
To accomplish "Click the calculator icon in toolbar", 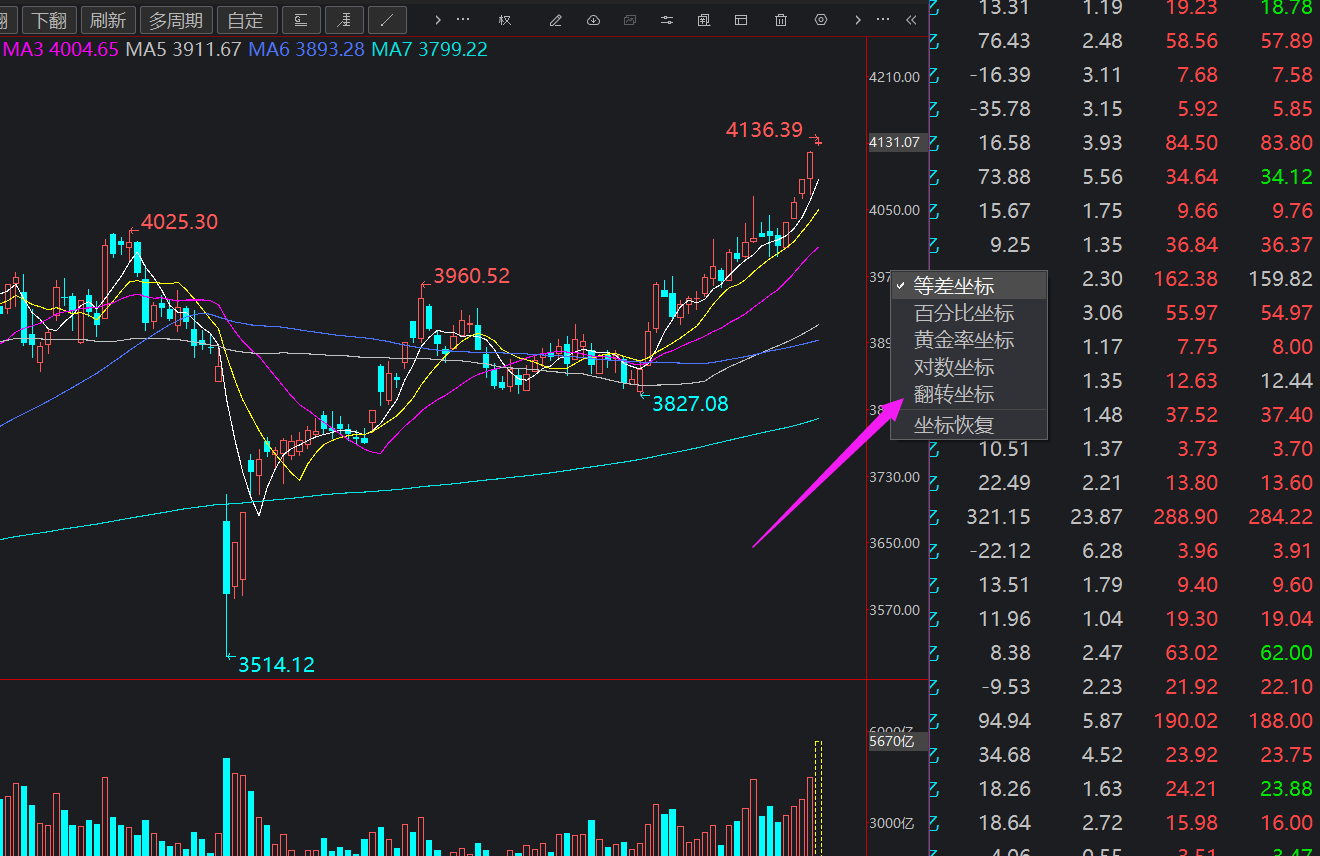I will tap(704, 20).
